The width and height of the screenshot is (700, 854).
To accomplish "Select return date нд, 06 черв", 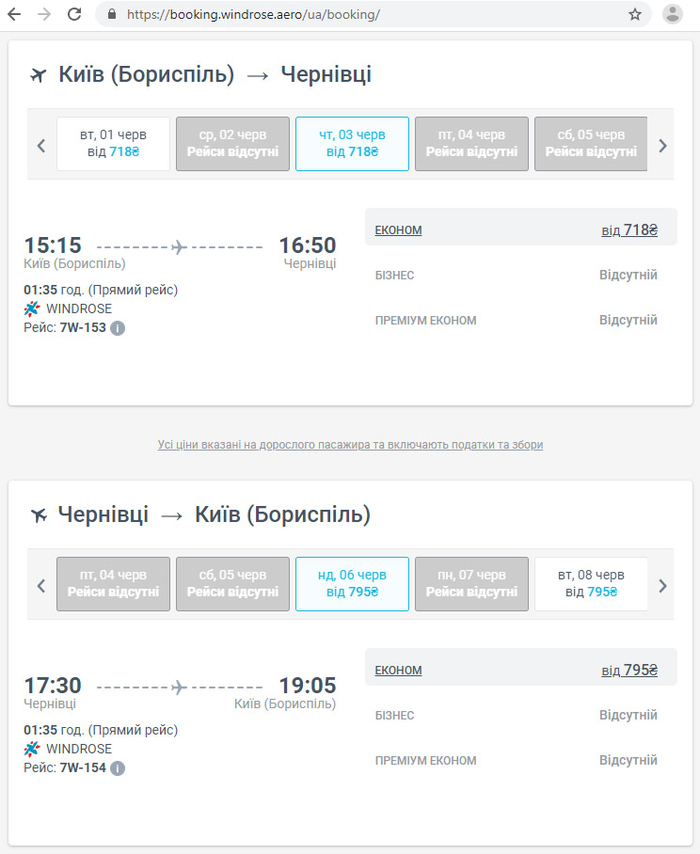I will tap(352, 583).
